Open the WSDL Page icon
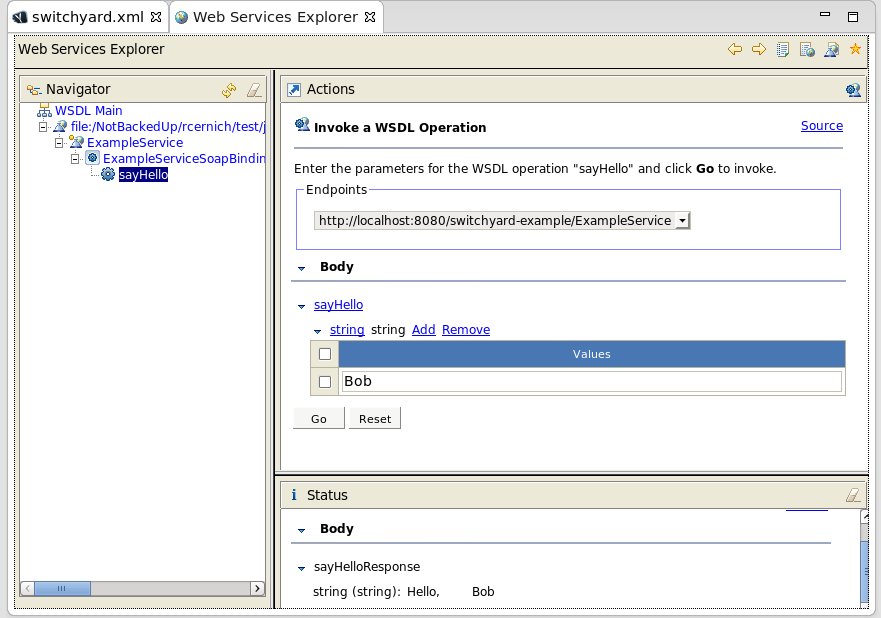This screenshot has width=881, height=618. (x=832, y=49)
